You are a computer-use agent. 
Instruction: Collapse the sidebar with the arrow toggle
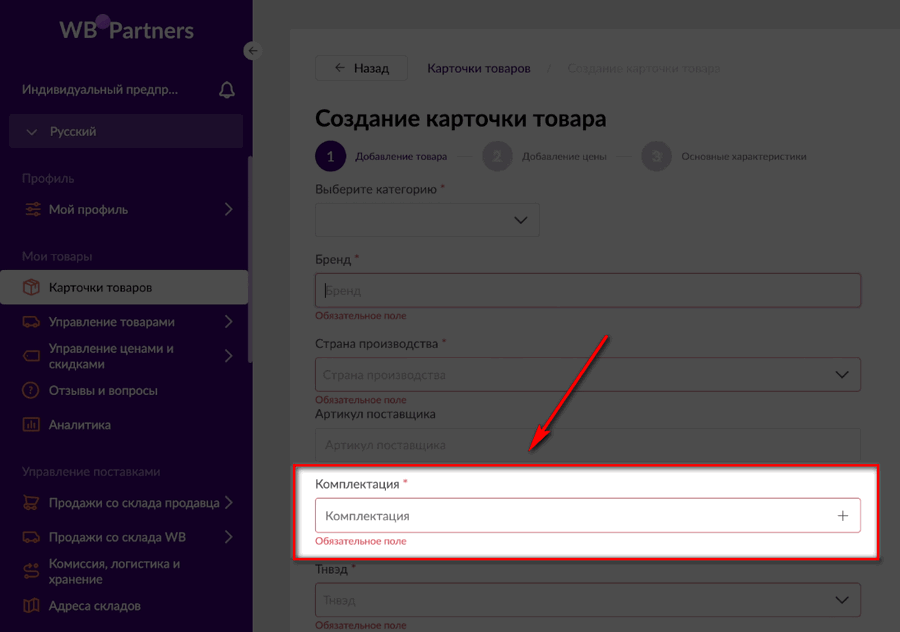(x=252, y=50)
